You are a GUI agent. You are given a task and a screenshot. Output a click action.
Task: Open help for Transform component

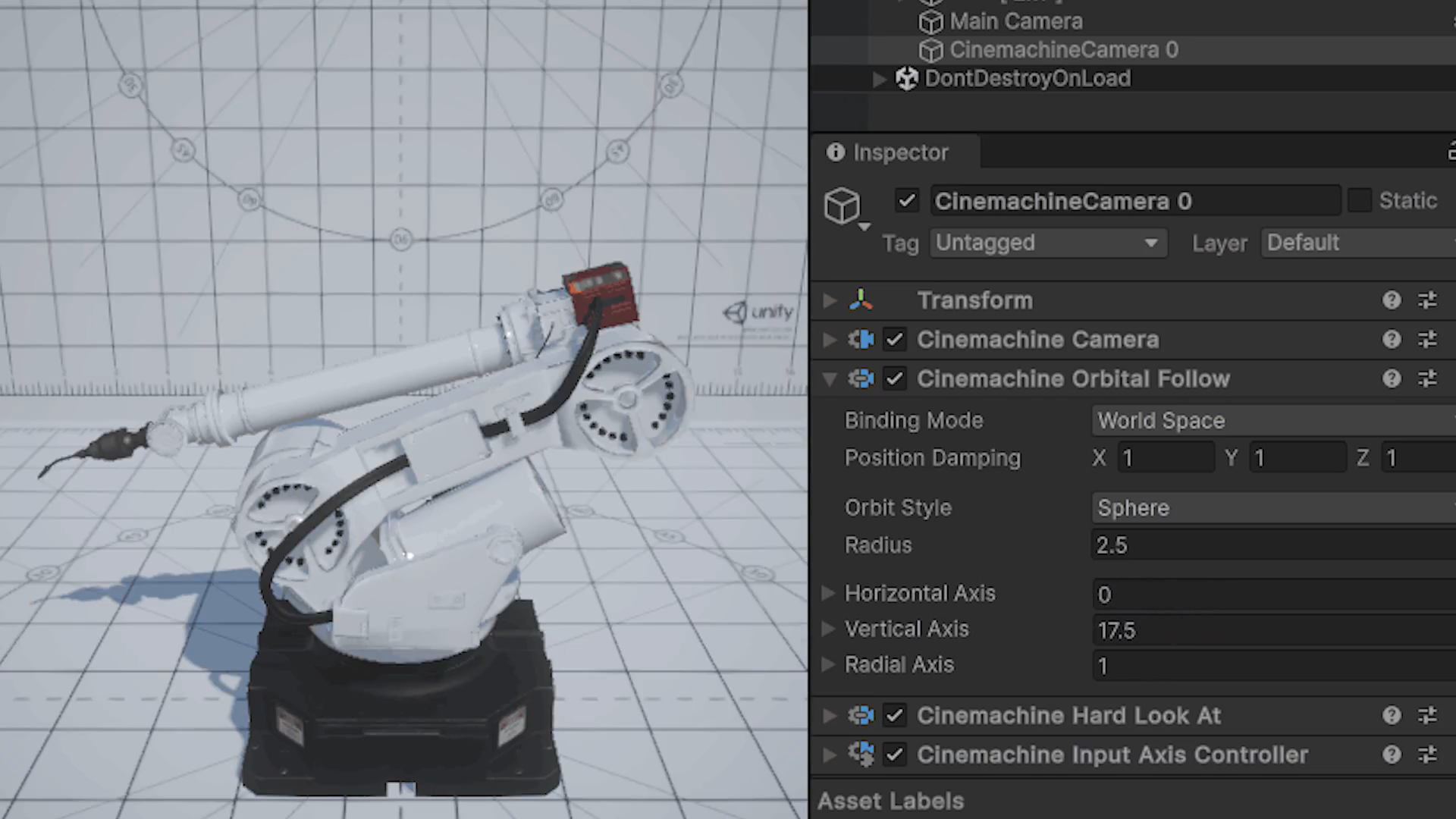(1391, 300)
